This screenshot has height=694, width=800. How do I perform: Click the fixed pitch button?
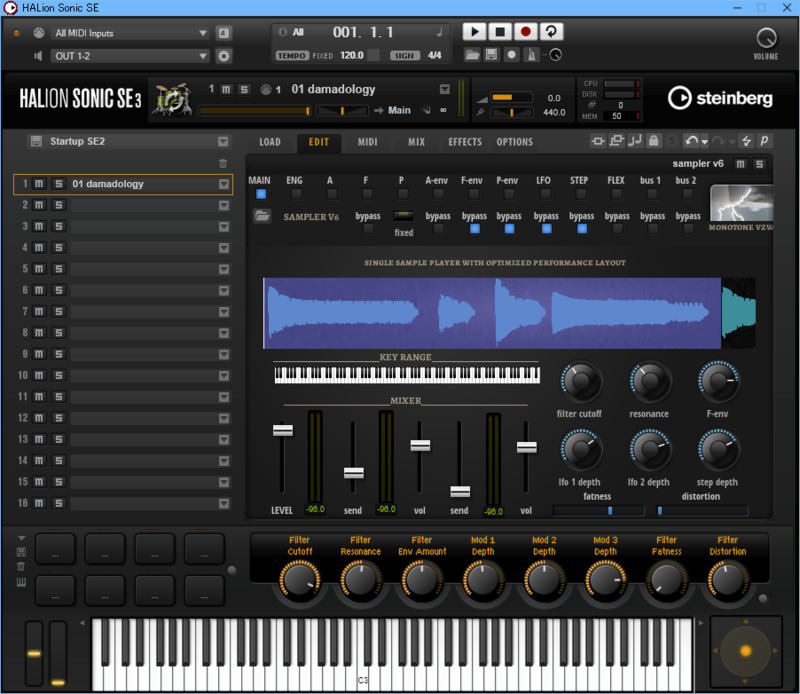point(404,216)
